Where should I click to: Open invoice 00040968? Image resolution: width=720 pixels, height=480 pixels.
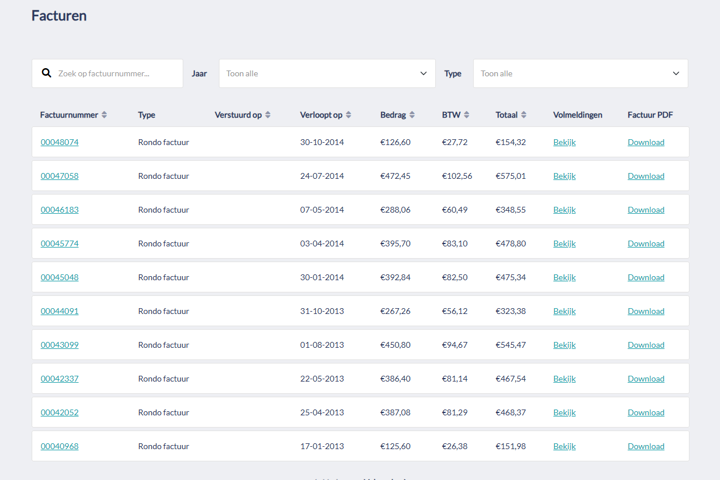coord(59,446)
